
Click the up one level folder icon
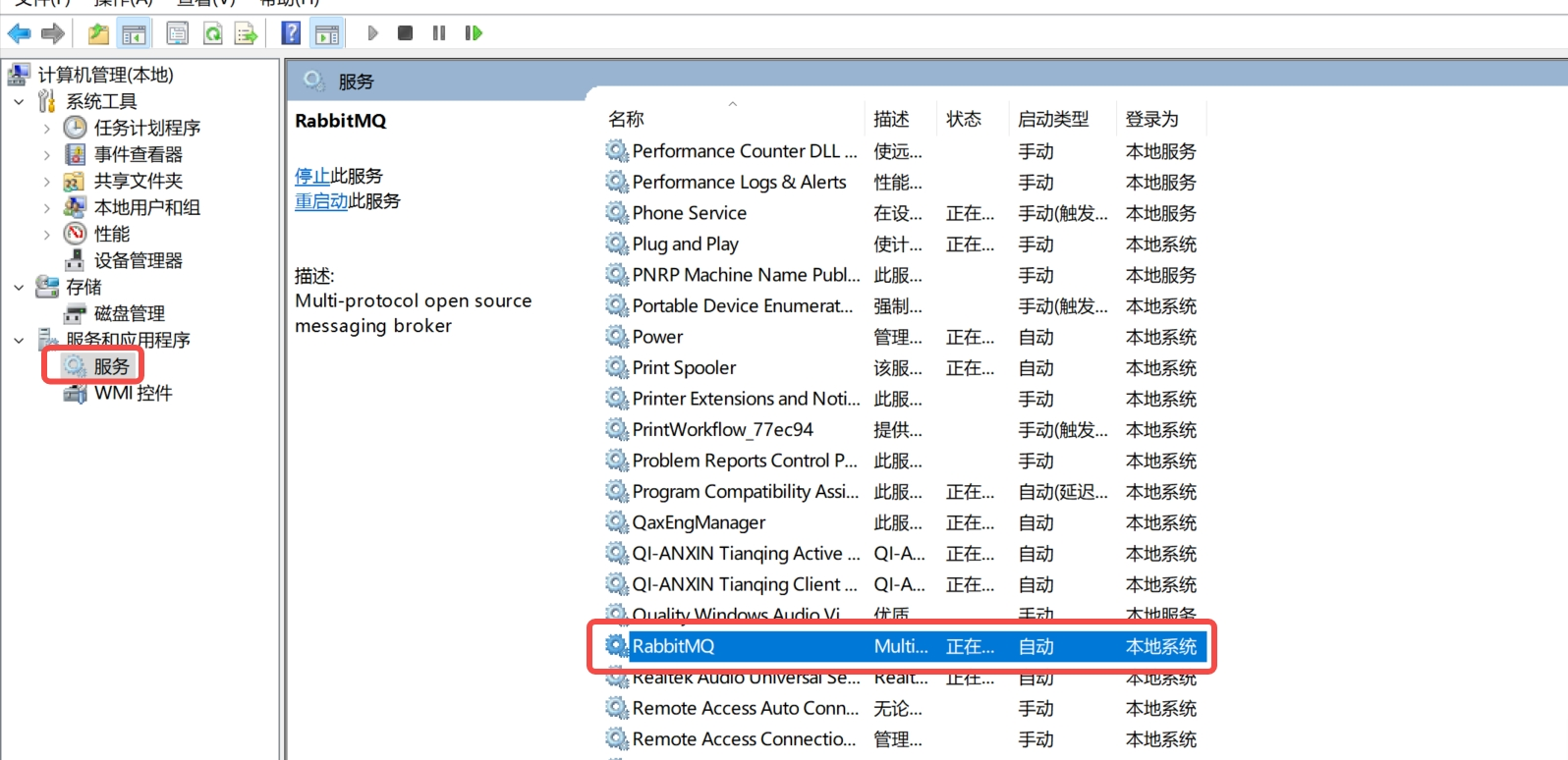98,33
